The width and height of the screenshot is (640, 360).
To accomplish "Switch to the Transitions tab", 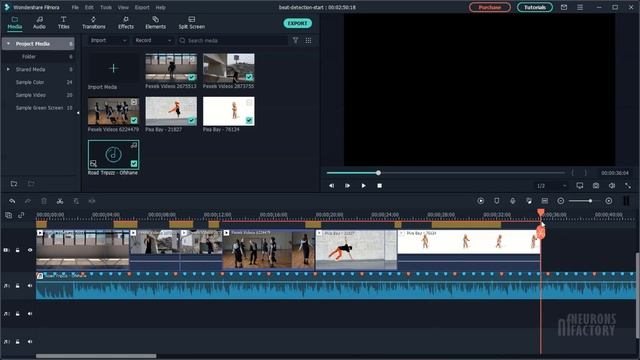I will 93,23.
